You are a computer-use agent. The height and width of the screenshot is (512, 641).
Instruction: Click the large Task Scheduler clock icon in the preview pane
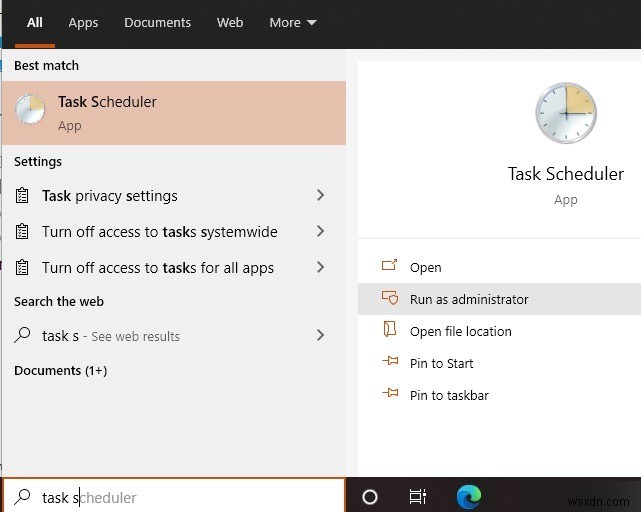tap(566, 113)
